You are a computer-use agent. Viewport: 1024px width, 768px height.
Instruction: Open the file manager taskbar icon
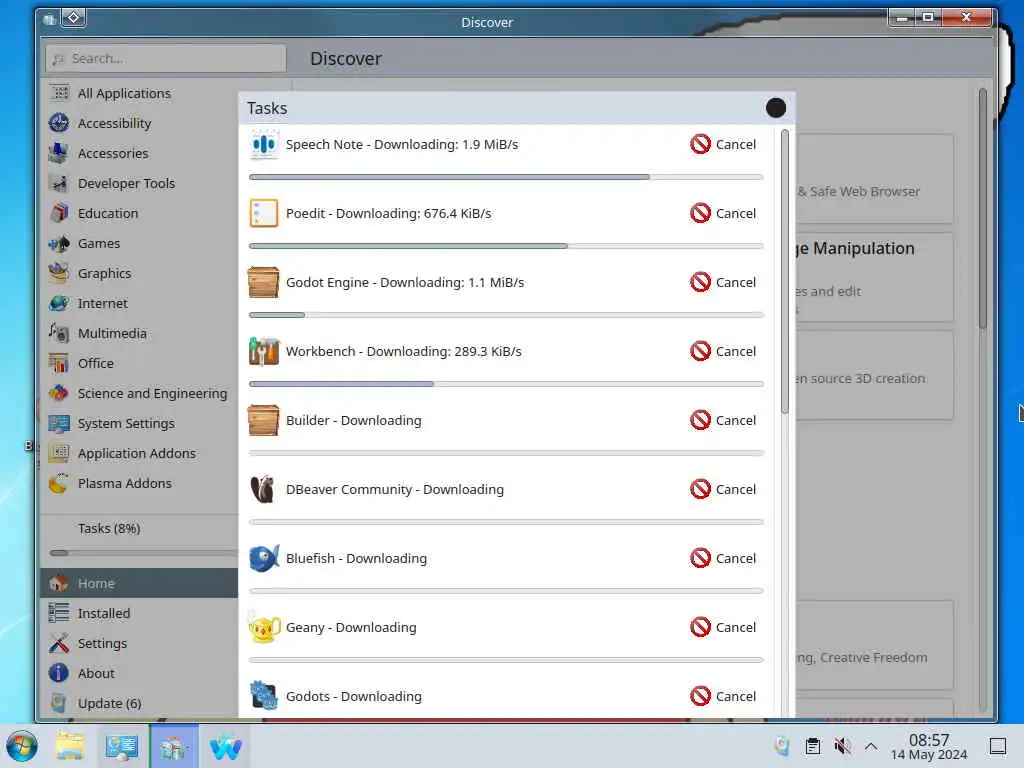pyautogui.click(x=70, y=746)
